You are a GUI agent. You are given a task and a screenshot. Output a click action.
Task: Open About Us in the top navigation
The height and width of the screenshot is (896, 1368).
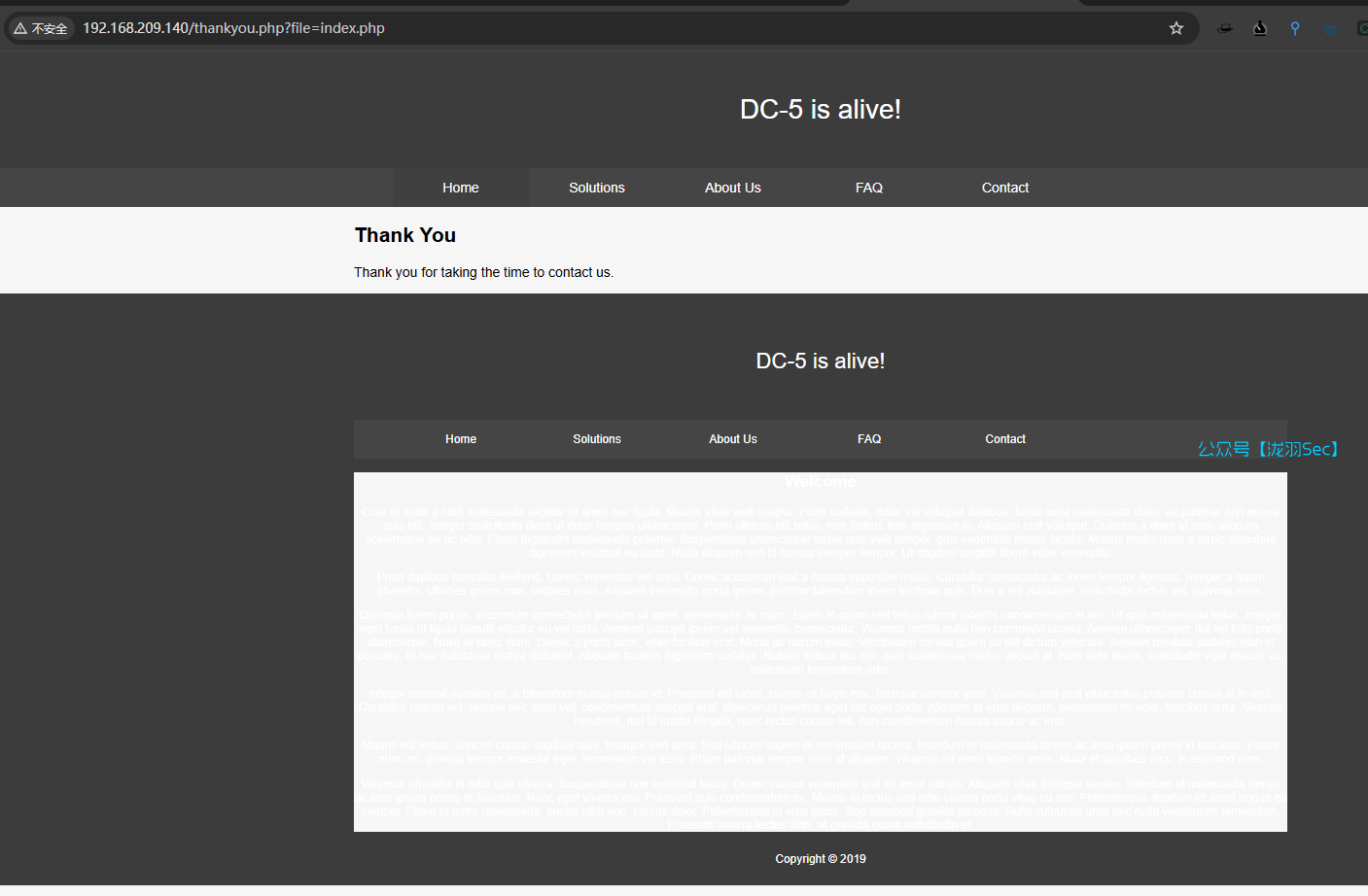[733, 188]
